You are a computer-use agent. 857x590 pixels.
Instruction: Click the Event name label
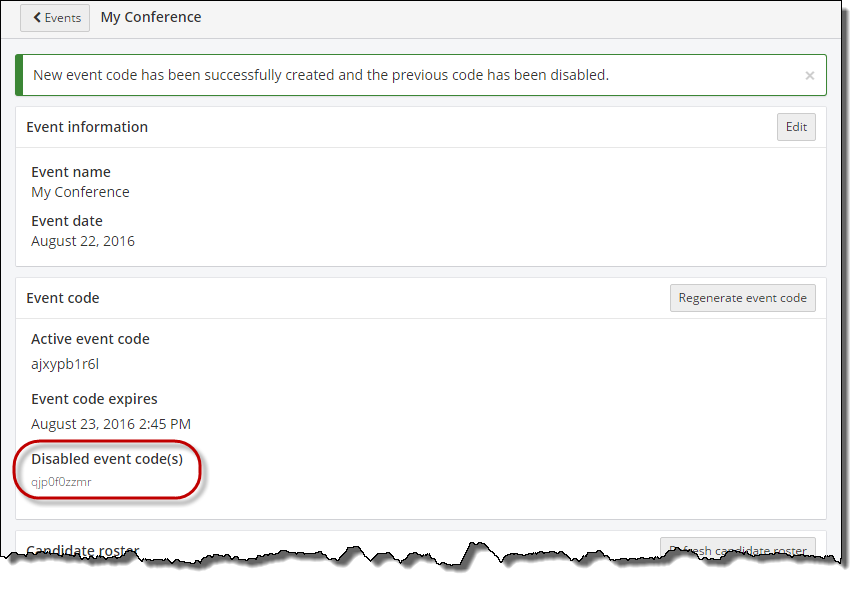71,172
